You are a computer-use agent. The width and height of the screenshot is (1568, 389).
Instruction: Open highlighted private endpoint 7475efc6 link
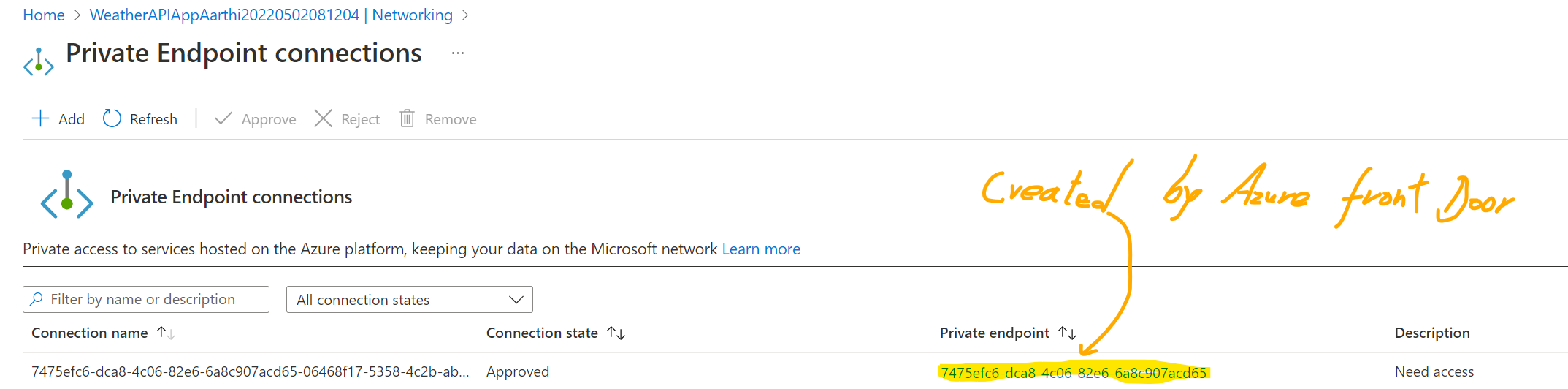click(1073, 373)
